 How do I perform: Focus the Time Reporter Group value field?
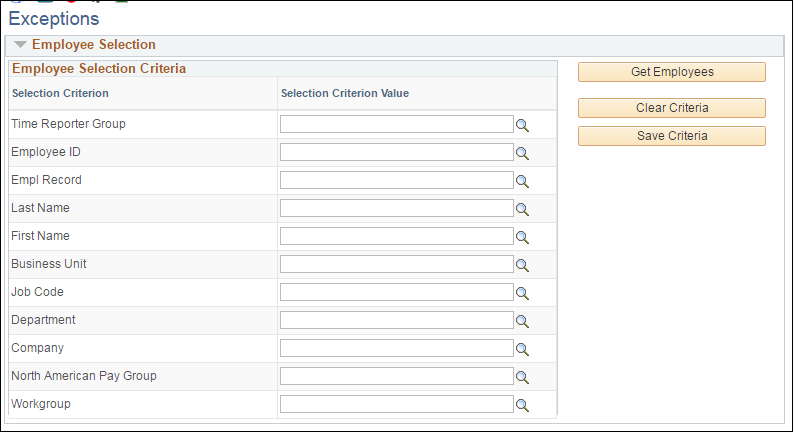coord(396,124)
